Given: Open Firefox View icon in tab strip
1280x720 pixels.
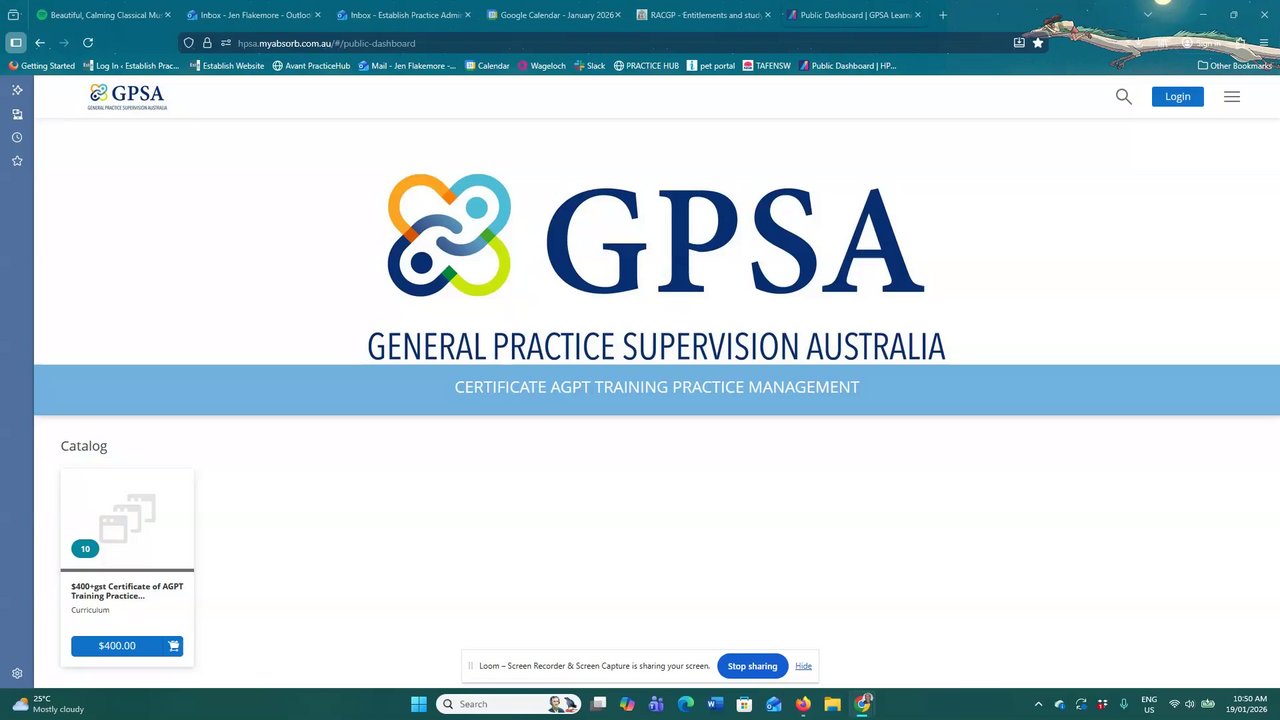Looking at the screenshot, I should 13,15.
